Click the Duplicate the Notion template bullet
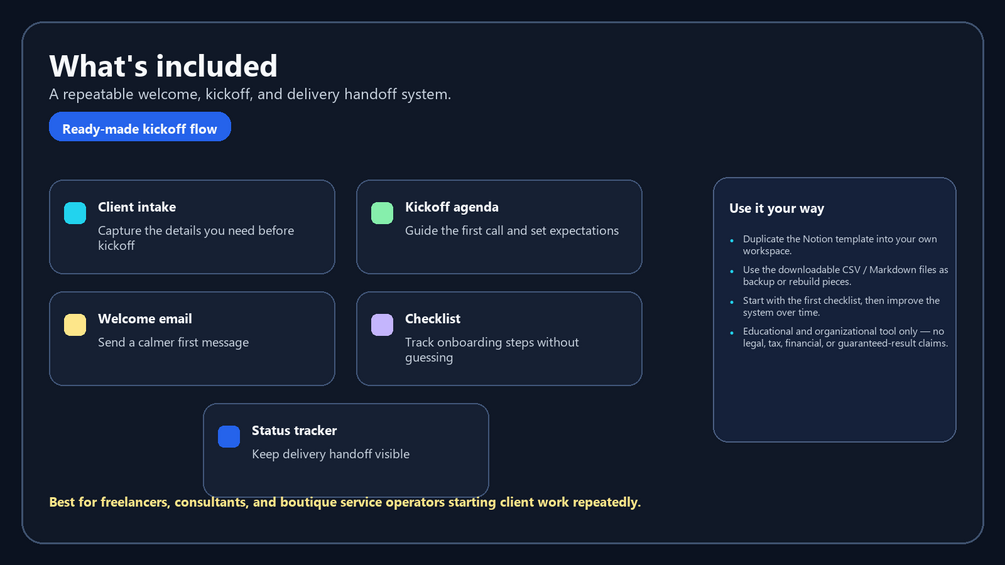Image resolution: width=1005 pixels, height=565 pixels. pyautogui.click(x=840, y=245)
